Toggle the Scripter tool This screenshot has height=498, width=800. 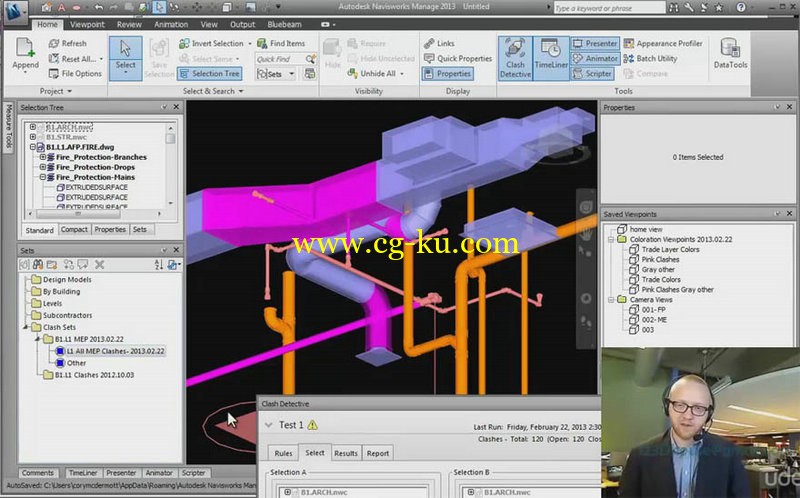click(592, 73)
